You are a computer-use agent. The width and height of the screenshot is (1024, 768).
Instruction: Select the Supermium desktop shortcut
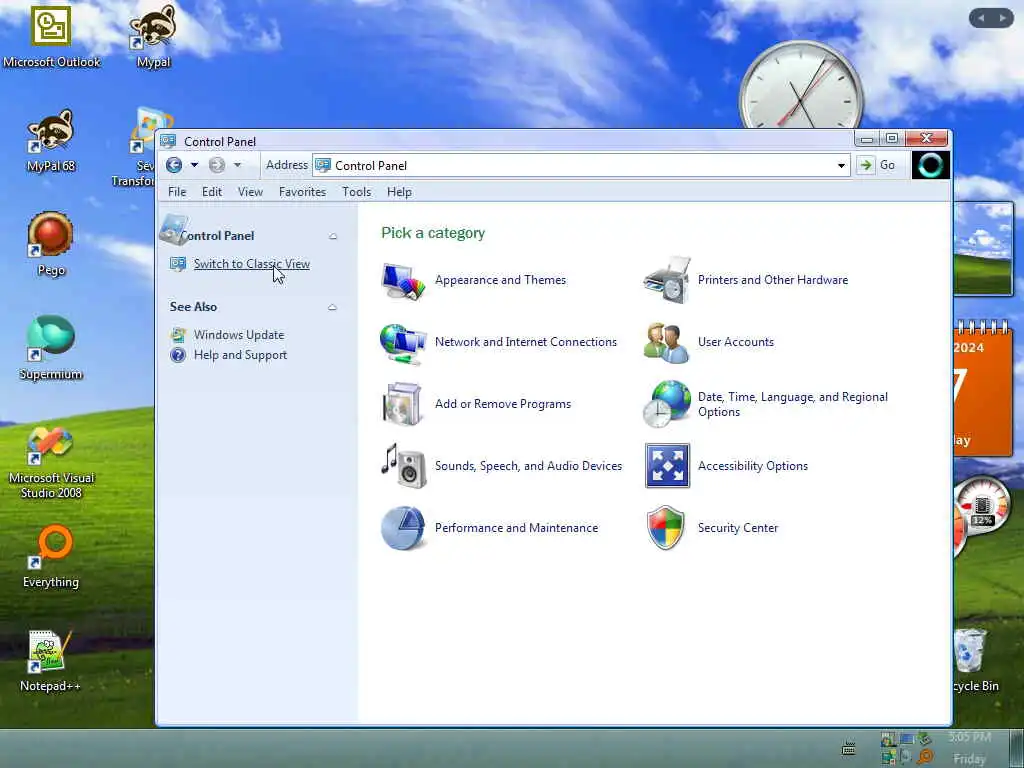(51, 348)
